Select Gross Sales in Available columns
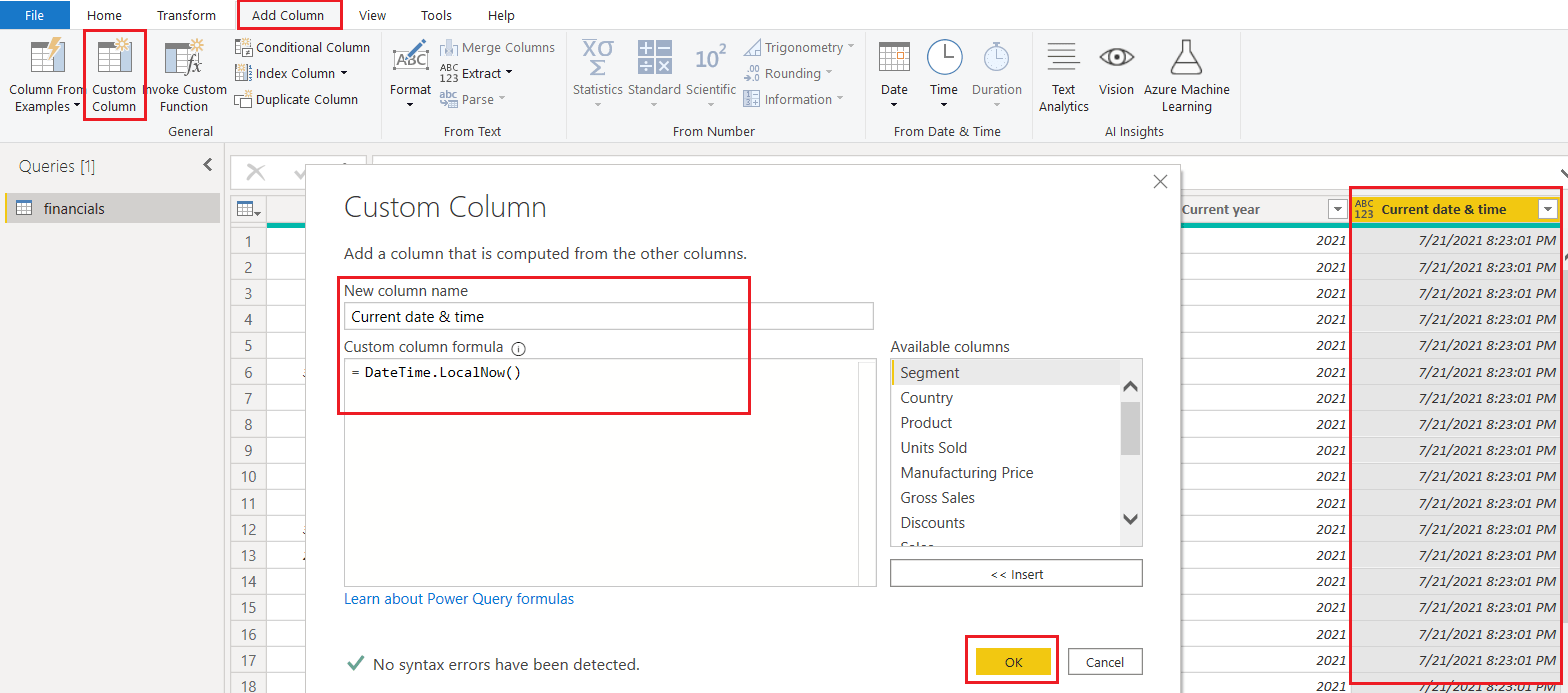This screenshot has width=1568, height=693. click(1004, 497)
